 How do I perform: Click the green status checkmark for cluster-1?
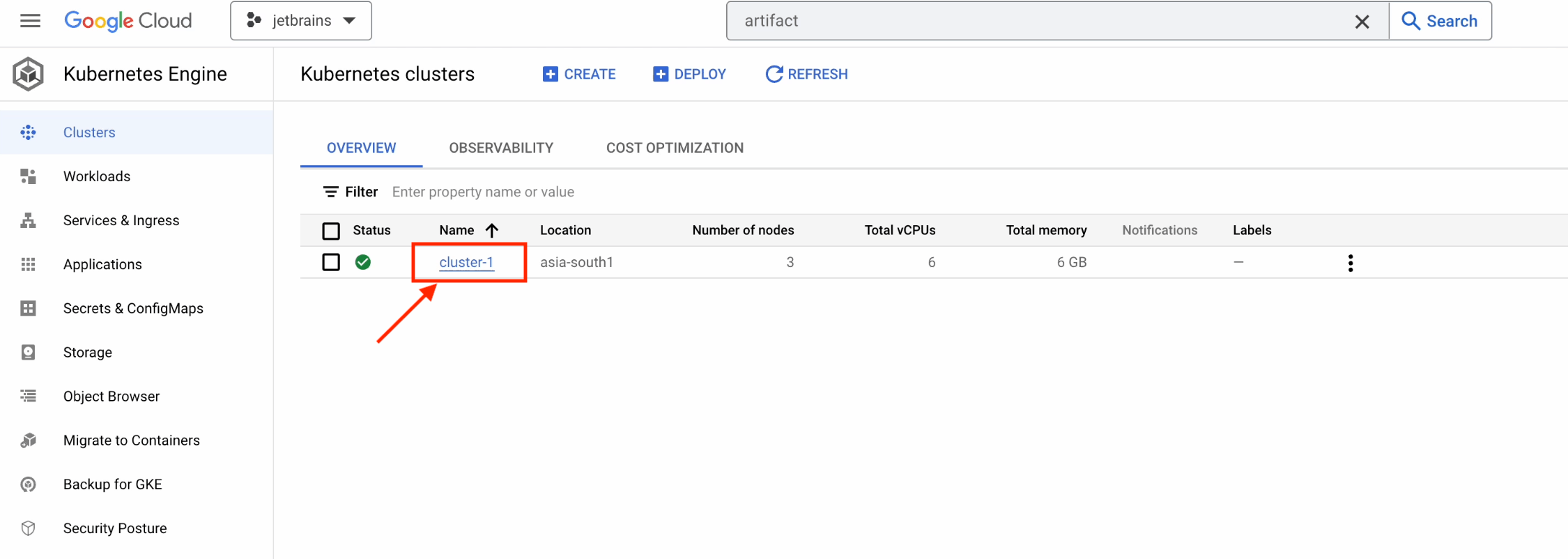[363, 262]
